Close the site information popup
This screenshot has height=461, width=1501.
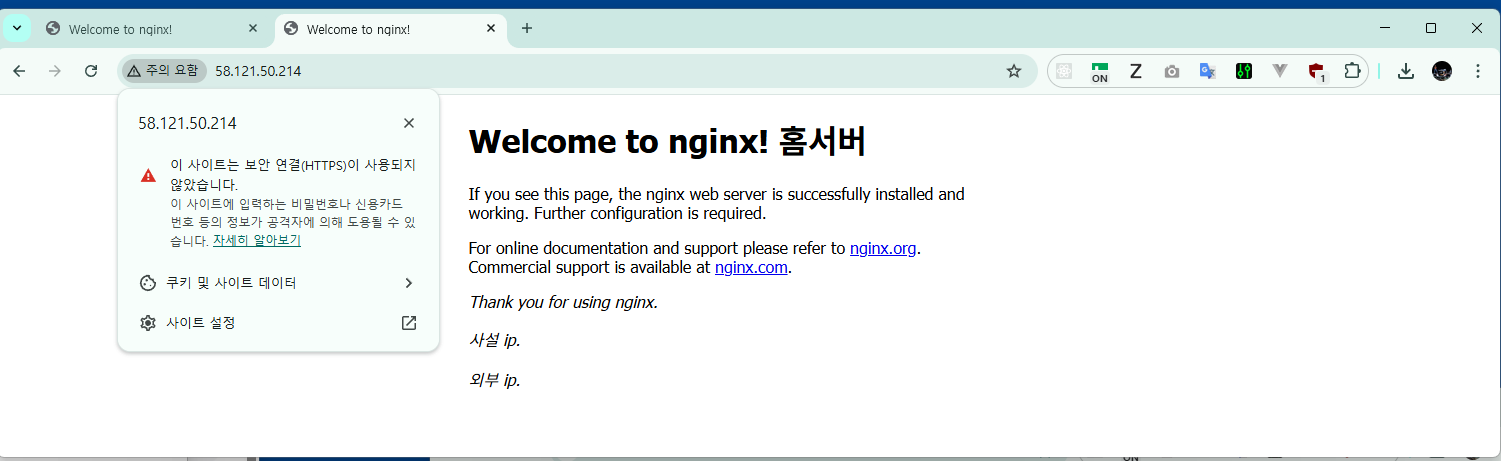tap(409, 123)
